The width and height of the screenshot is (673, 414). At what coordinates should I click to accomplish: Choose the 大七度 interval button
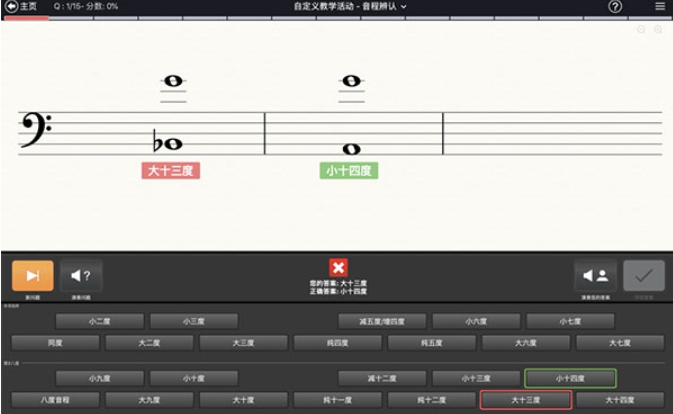tap(620, 343)
